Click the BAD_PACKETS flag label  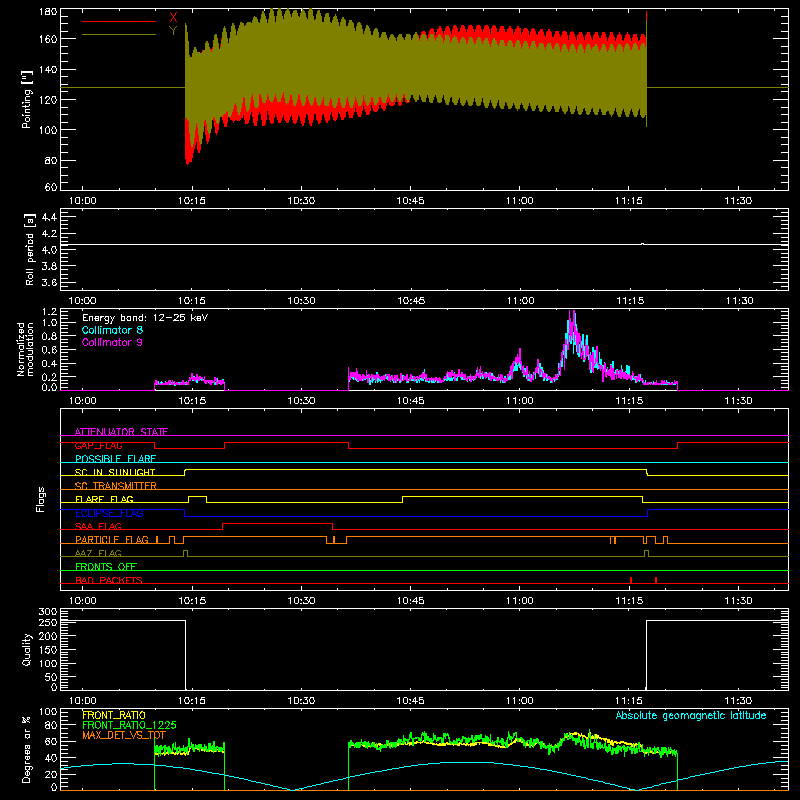[109, 580]
